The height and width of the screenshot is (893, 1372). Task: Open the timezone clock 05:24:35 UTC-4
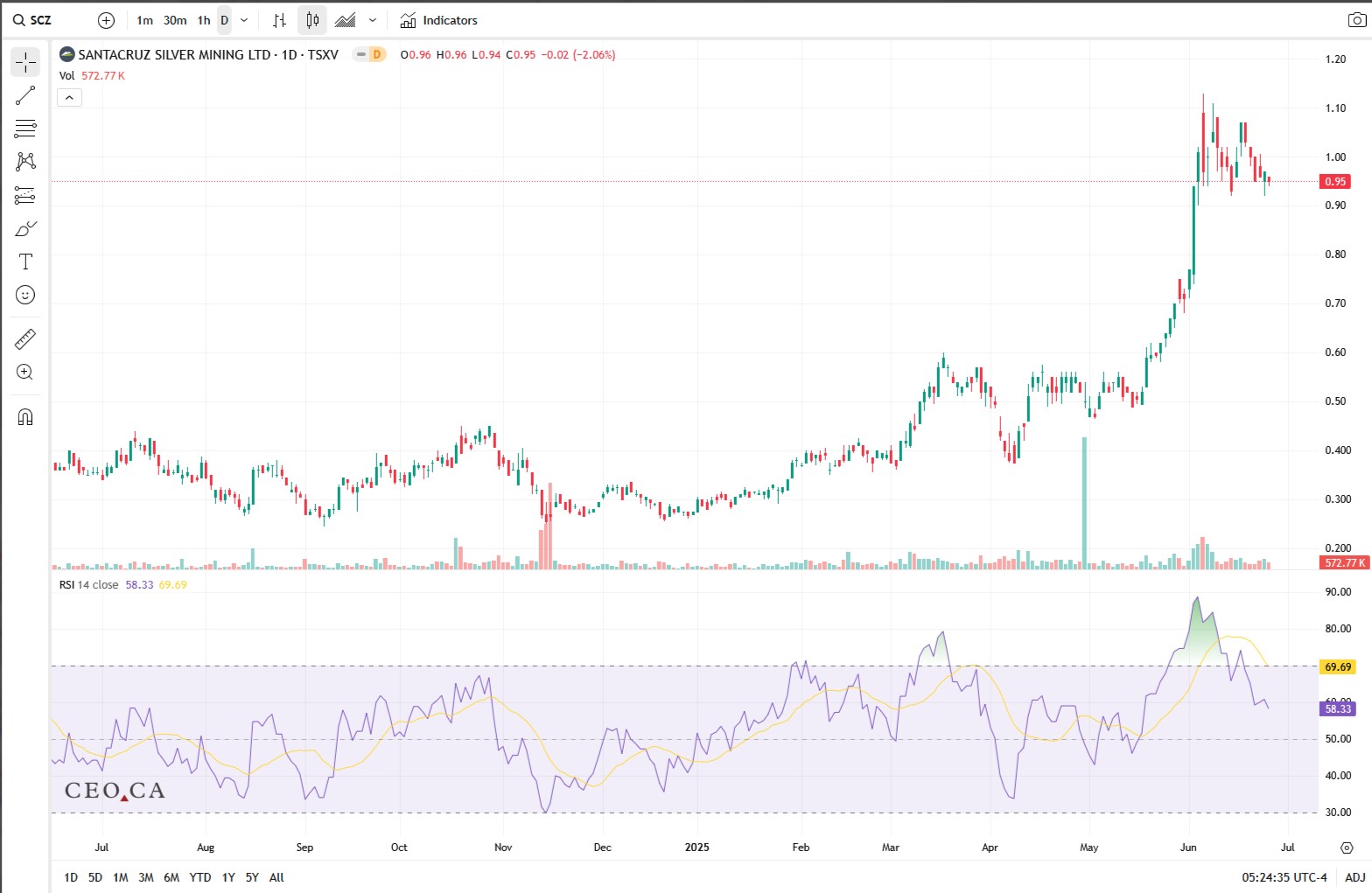tap(1284, 877)
